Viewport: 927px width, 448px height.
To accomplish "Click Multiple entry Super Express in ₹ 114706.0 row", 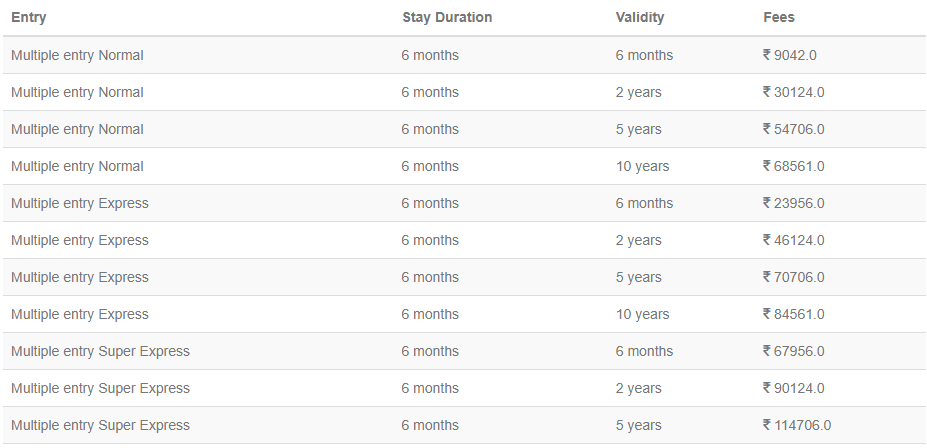I will point(100,426).
